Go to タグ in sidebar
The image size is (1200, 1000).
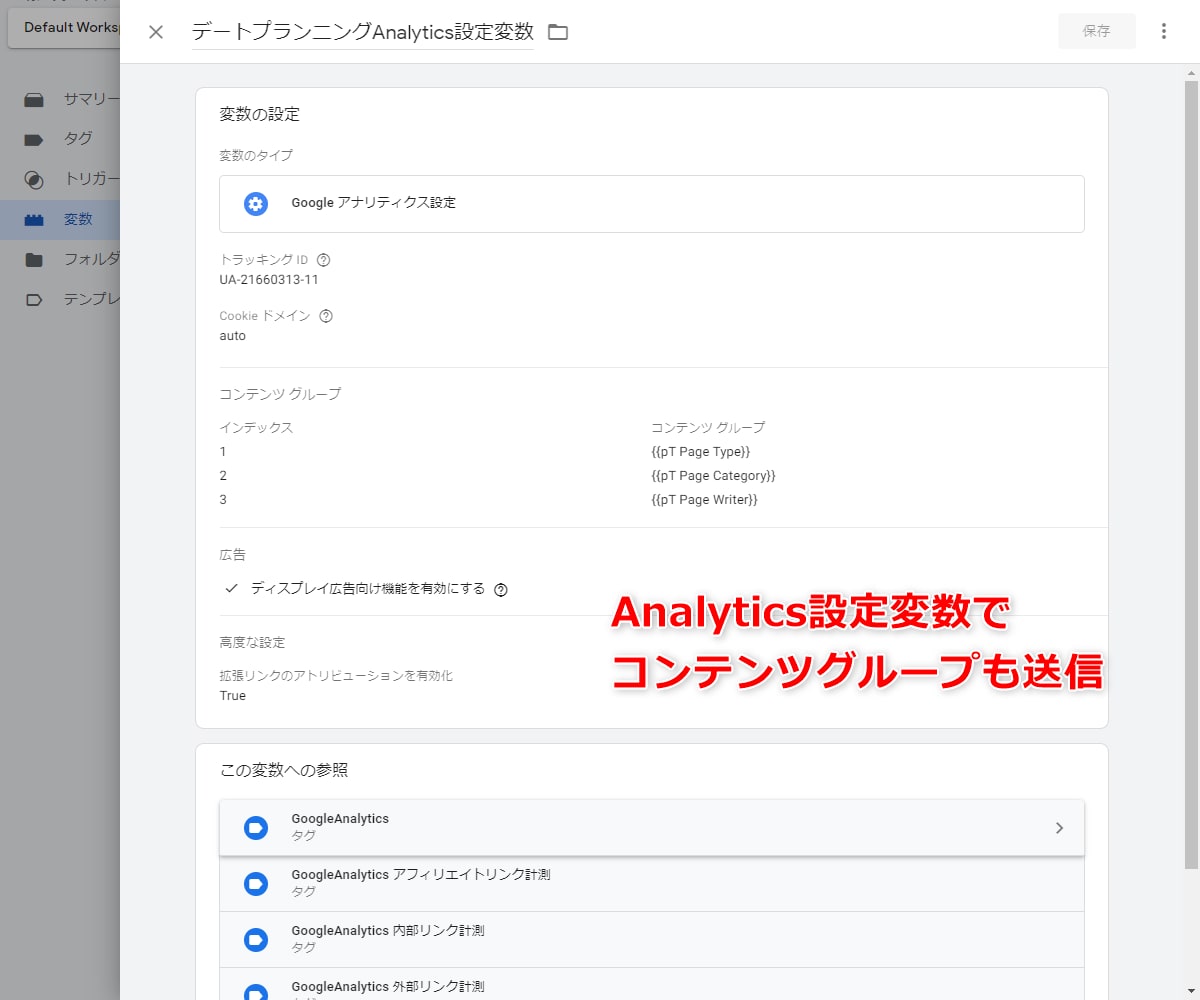point(60,139)
